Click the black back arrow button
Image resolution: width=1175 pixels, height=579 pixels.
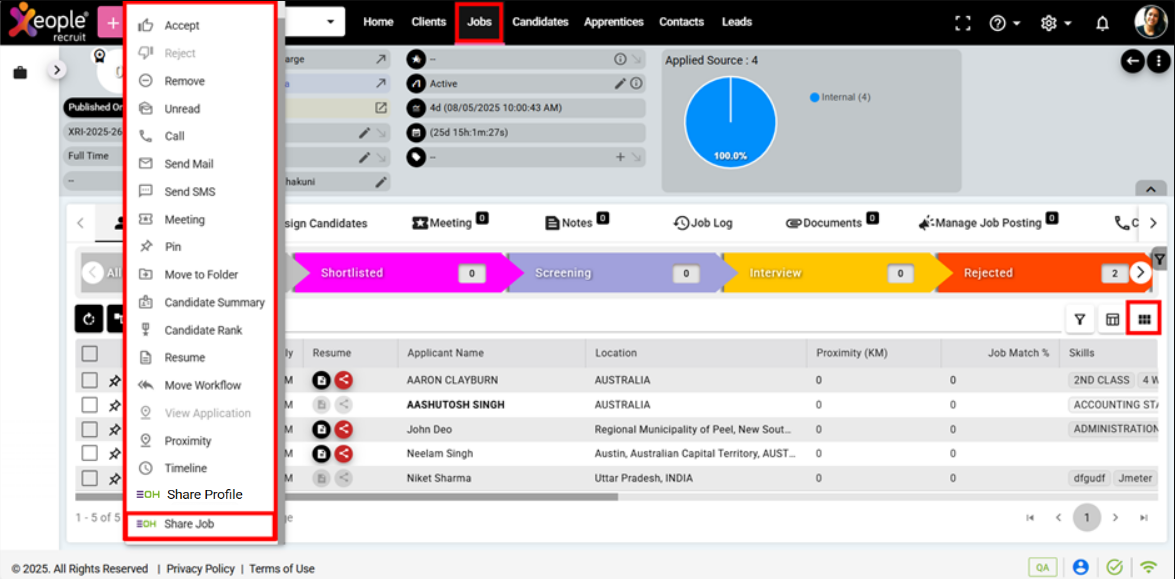click(1132, 61)
